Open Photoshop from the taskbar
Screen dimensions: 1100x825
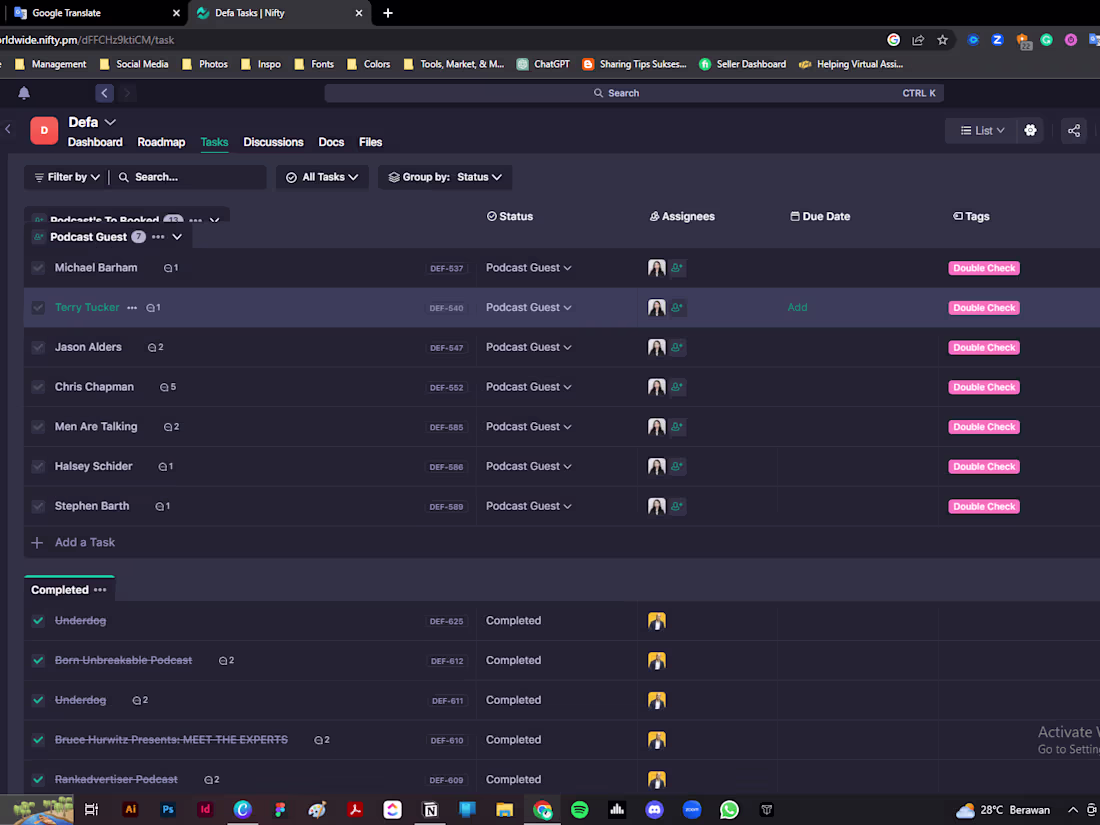(x=168, y=810)
